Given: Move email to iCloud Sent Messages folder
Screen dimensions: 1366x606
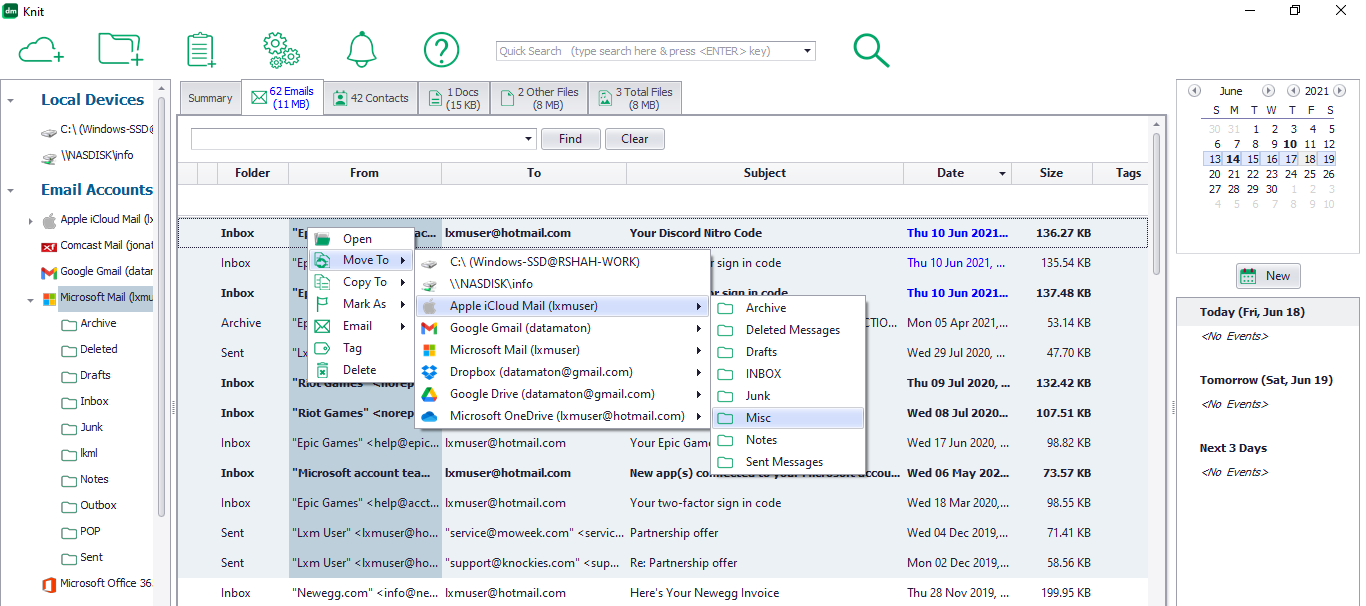Looking at the screenshot, I should (788, 462).
